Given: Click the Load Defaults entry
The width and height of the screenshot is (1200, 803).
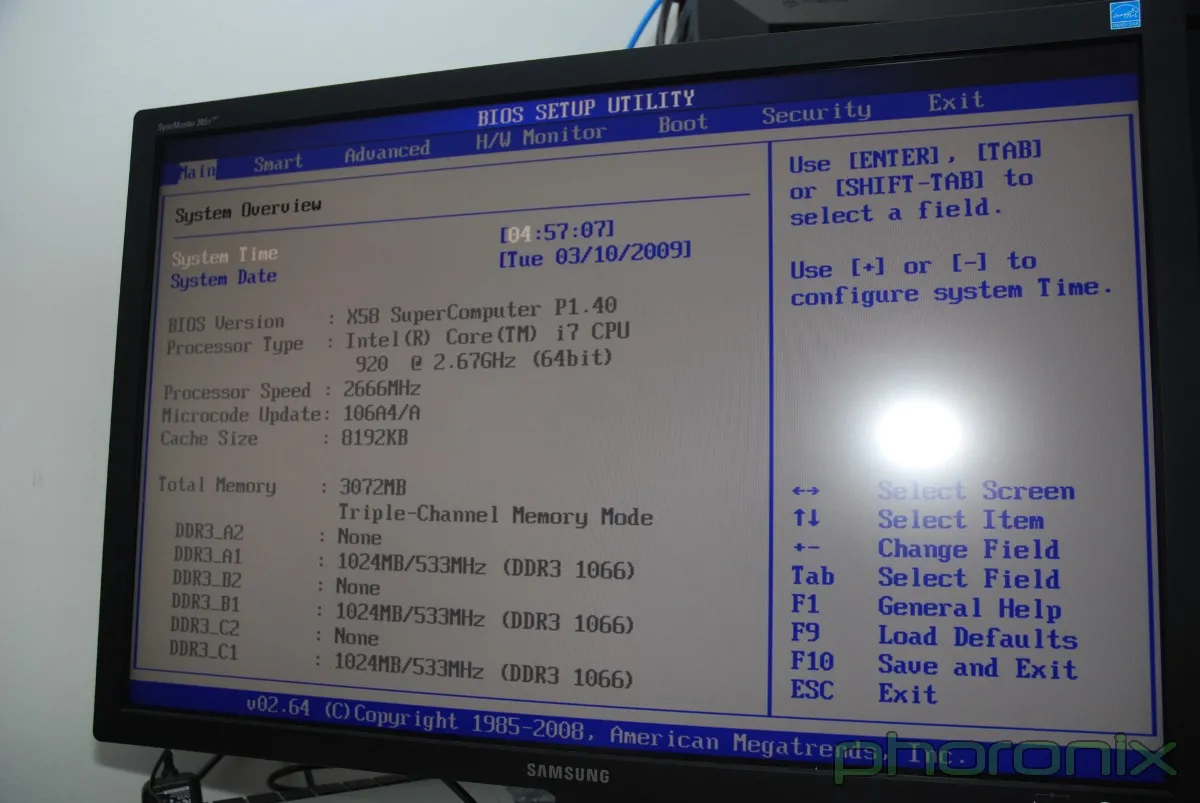Looking at the screenshot, I should [x=977, y=637].
